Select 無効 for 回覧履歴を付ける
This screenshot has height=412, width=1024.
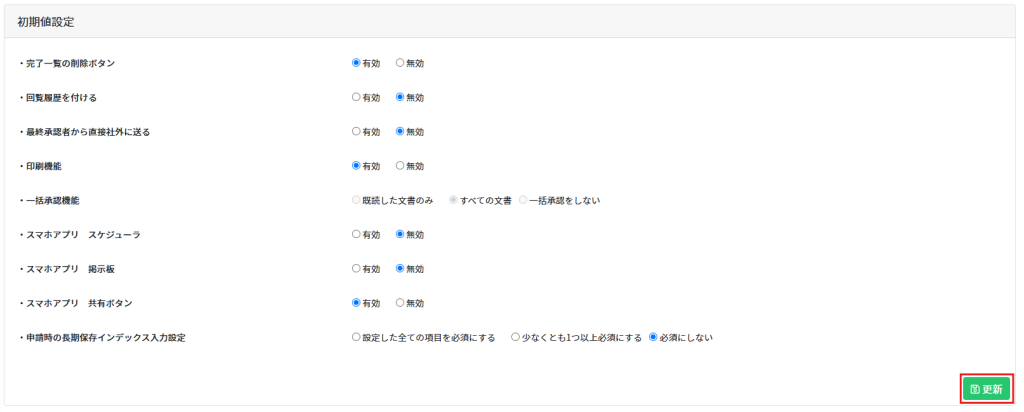click(400, 97)
